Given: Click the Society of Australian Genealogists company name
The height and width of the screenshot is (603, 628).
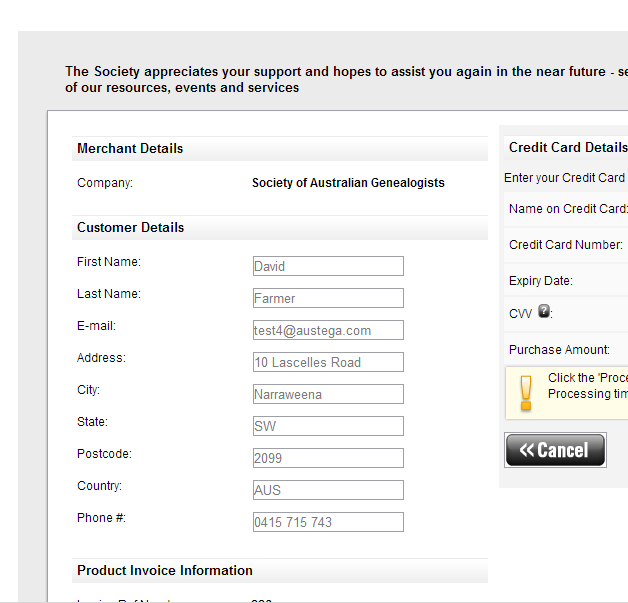Looking at the screenshot, I should click(x=348, y=183).
